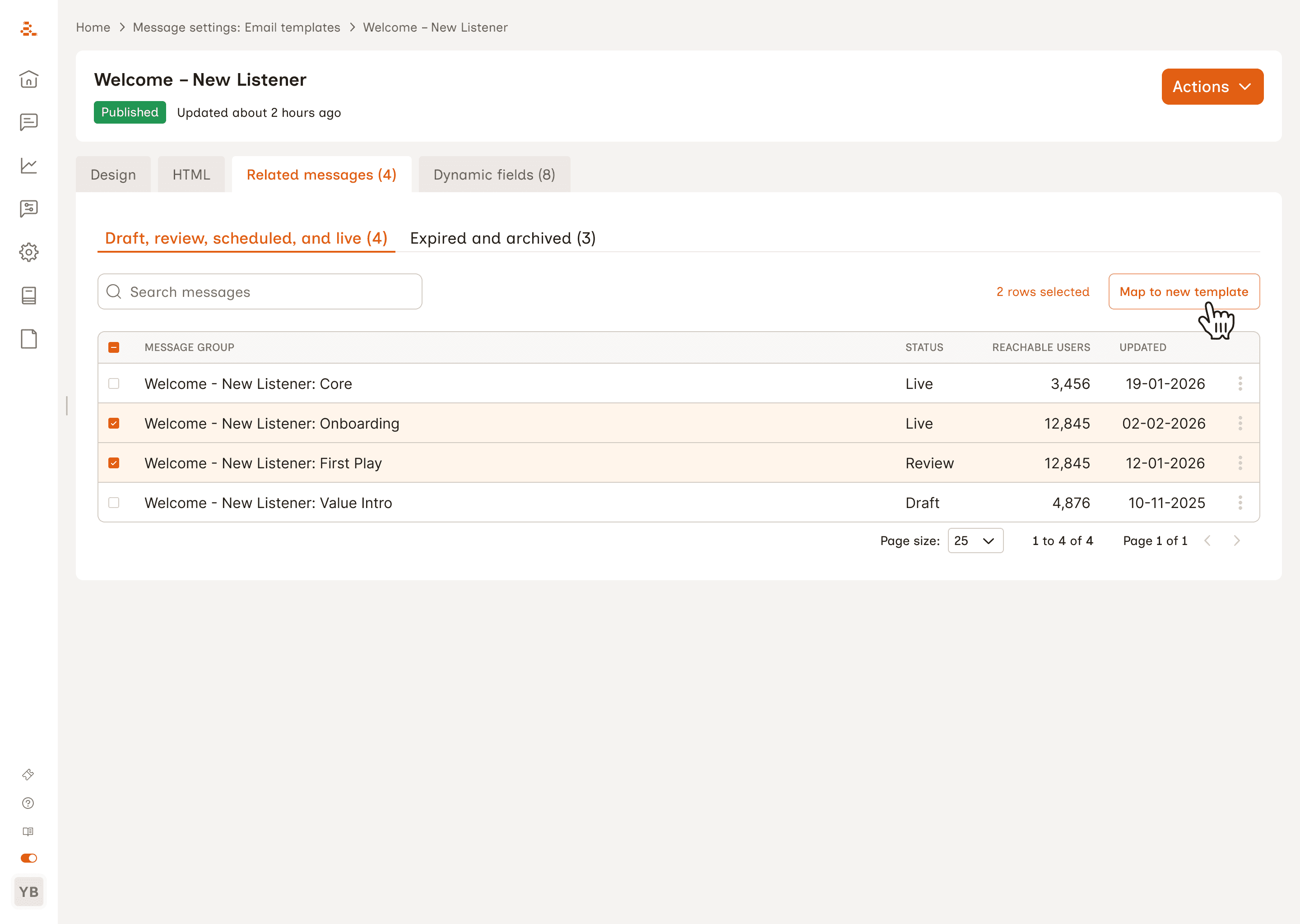Viewport: 1300px width, 924px height.
Task: Open the message settings sliders icon
Action: pyautogui.click(x=28, y=209)
